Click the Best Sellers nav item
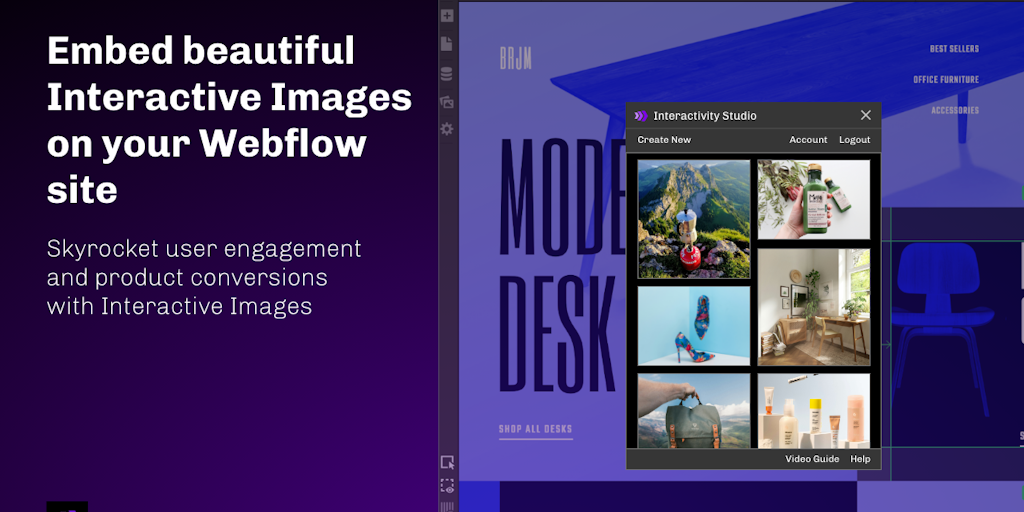Image resolution: width=1024 pixels, height=512 pixels. click(x=954, y=49)
